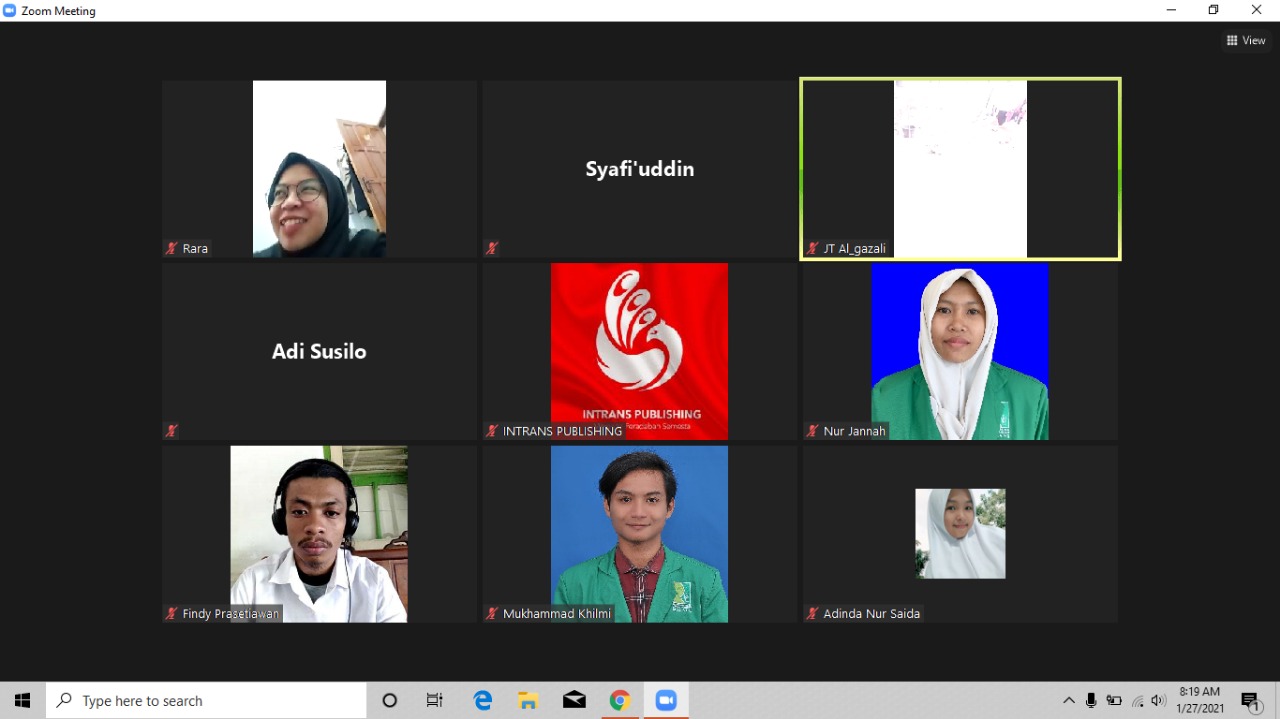Open the Windows Start menu
The image size is (1280, 719).
22,701
